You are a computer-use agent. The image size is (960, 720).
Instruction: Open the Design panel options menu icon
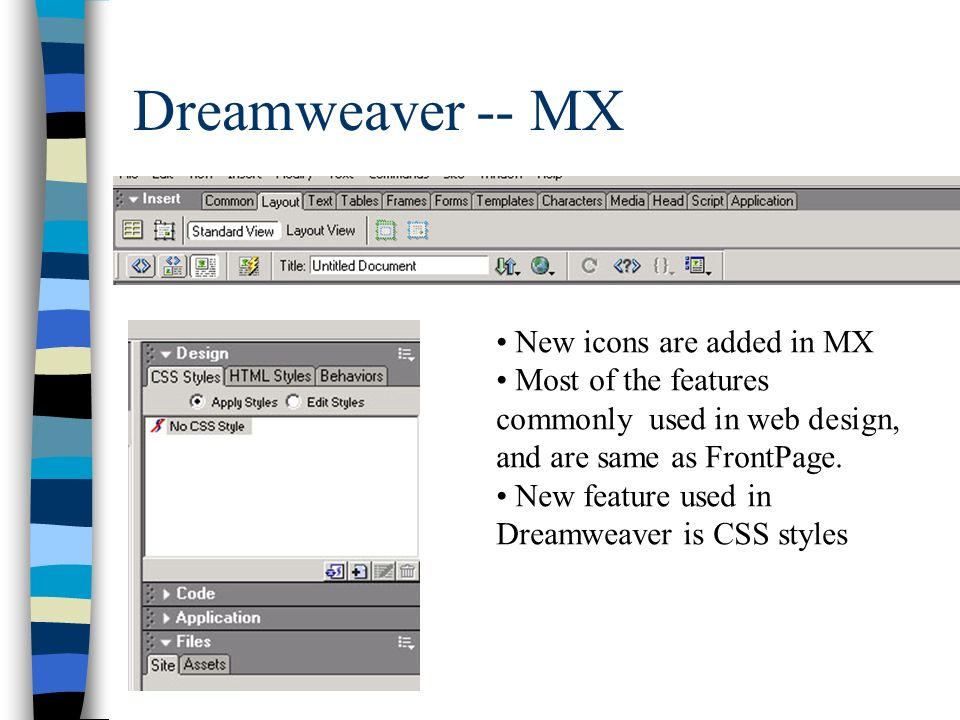[406, 354]
